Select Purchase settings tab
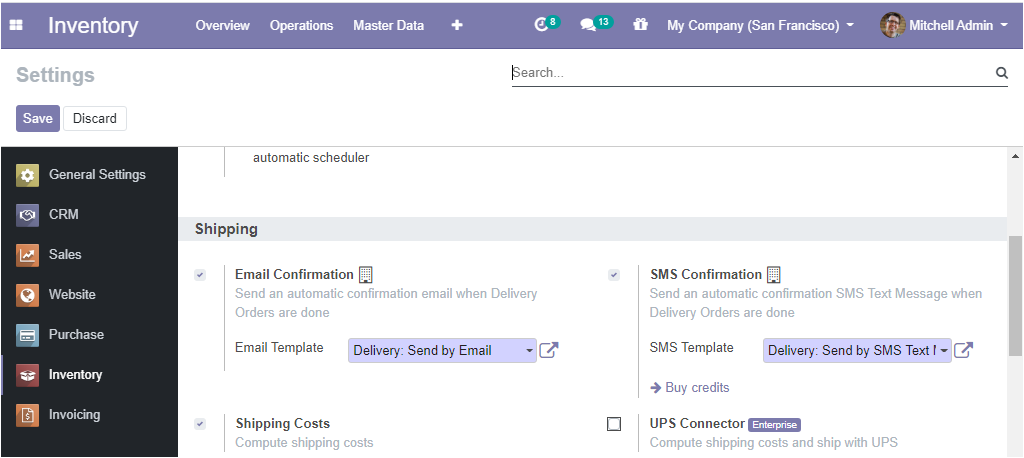The width and height of the screenshot is (1024, 458). pyautogui.click(x=89, y=335)
